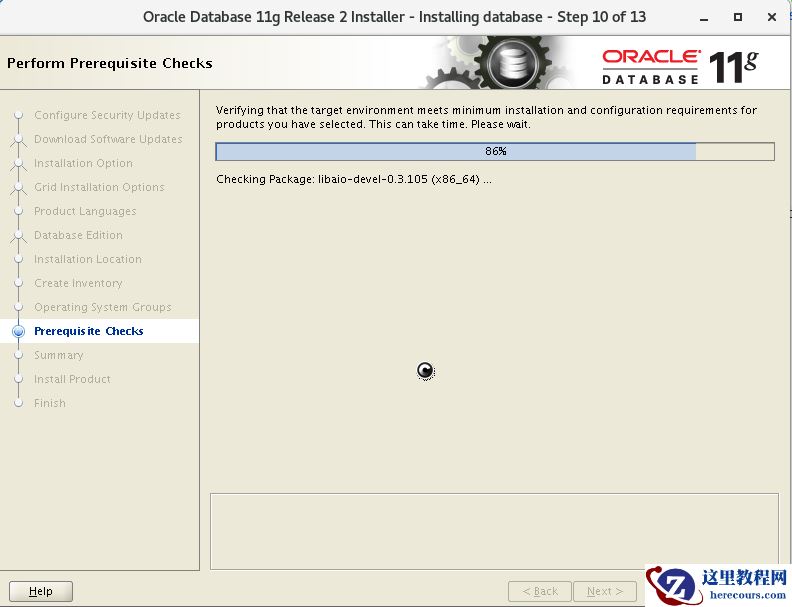
Task: Select Database Edition step
Action: pos(78,235)
